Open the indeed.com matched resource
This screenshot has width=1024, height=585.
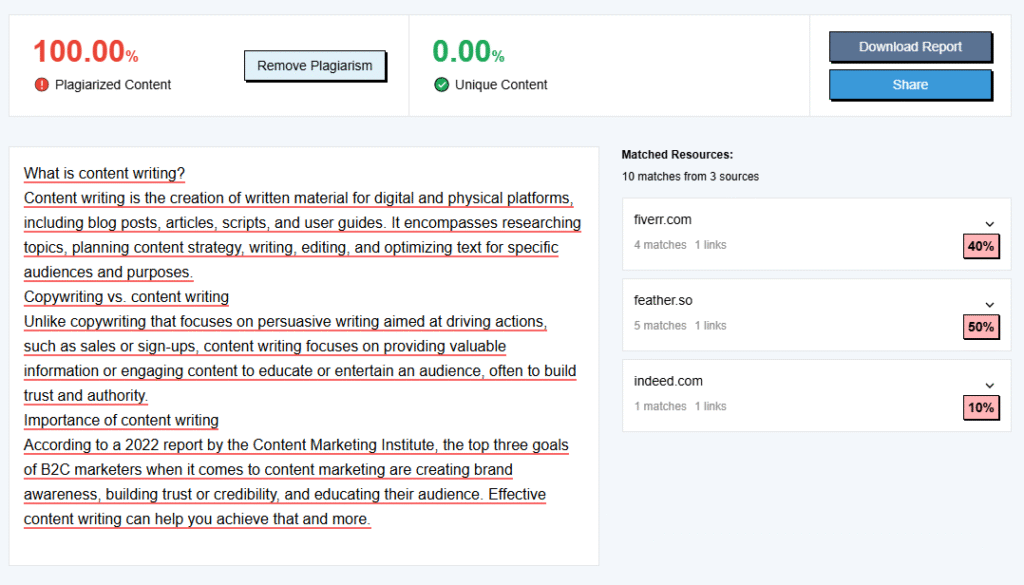(668, 381)
